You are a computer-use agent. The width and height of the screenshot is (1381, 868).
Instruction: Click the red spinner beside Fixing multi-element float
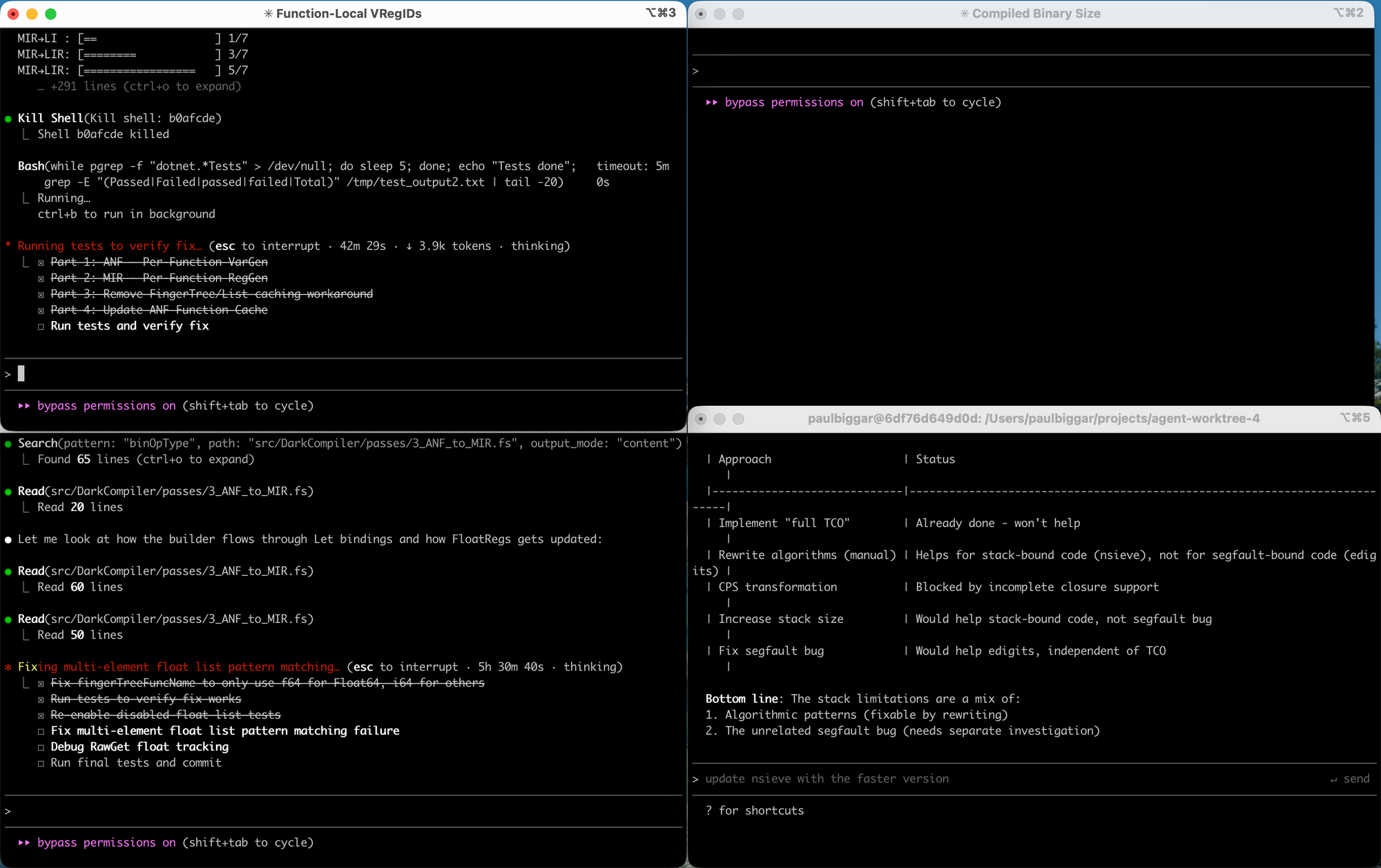[8, 667]
